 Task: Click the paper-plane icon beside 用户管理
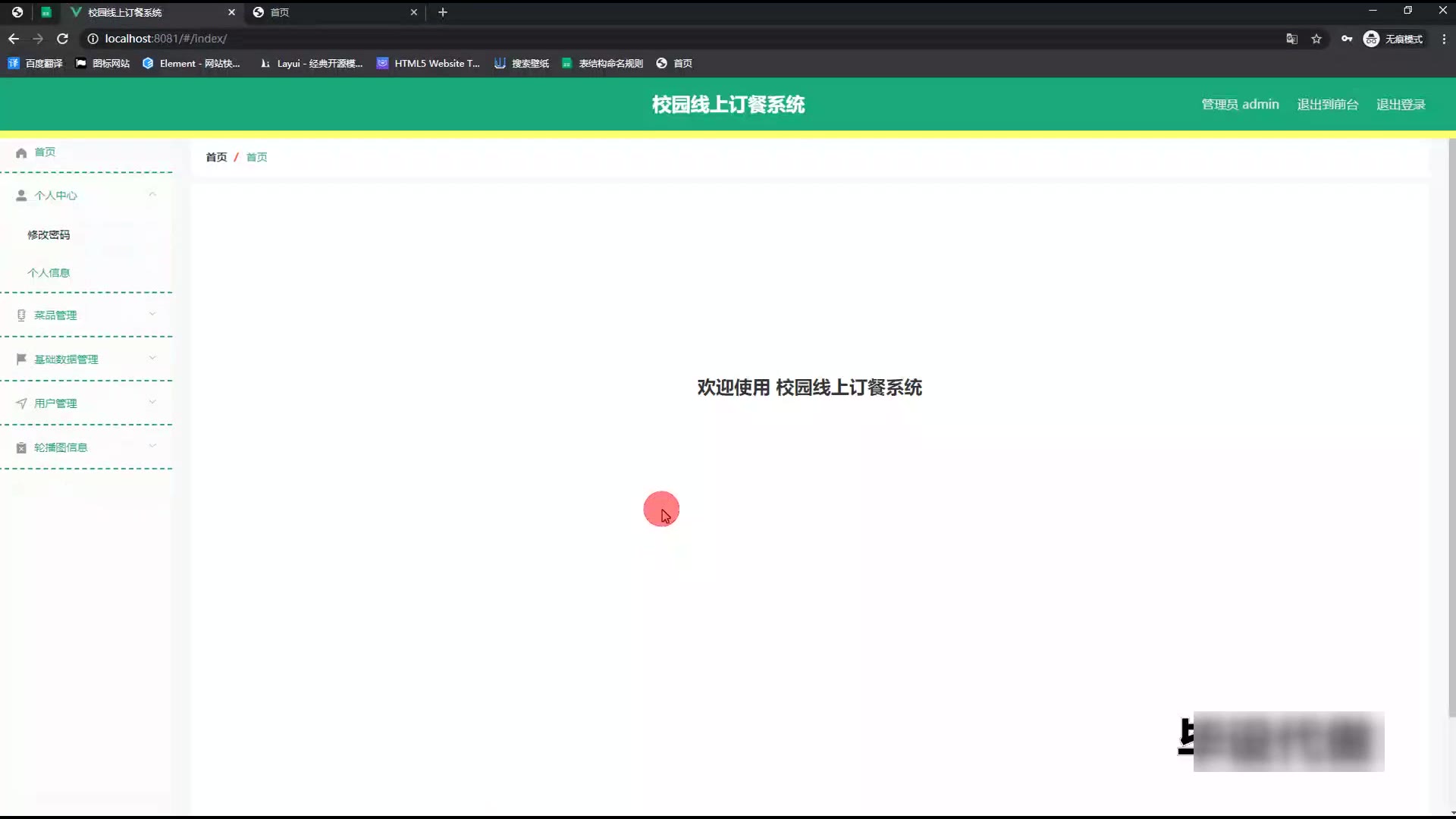click(x=21, y=403)
